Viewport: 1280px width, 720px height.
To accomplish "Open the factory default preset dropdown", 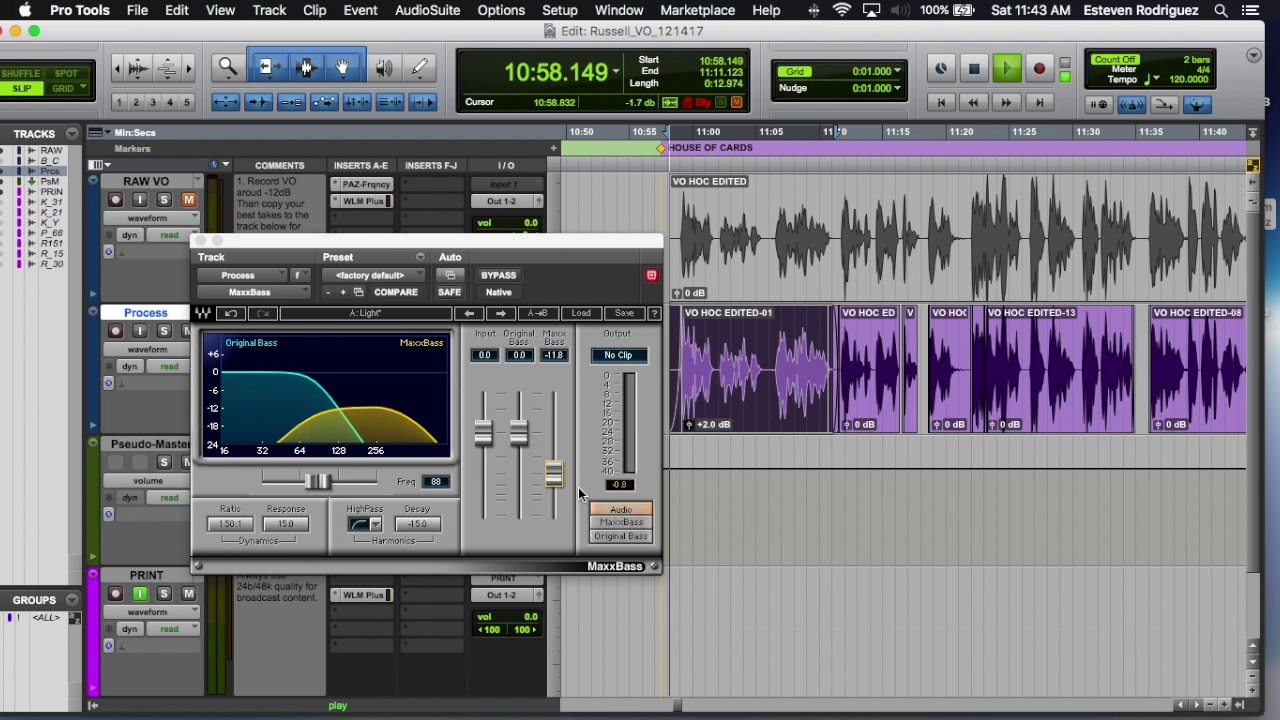I will tap(373, 275).
